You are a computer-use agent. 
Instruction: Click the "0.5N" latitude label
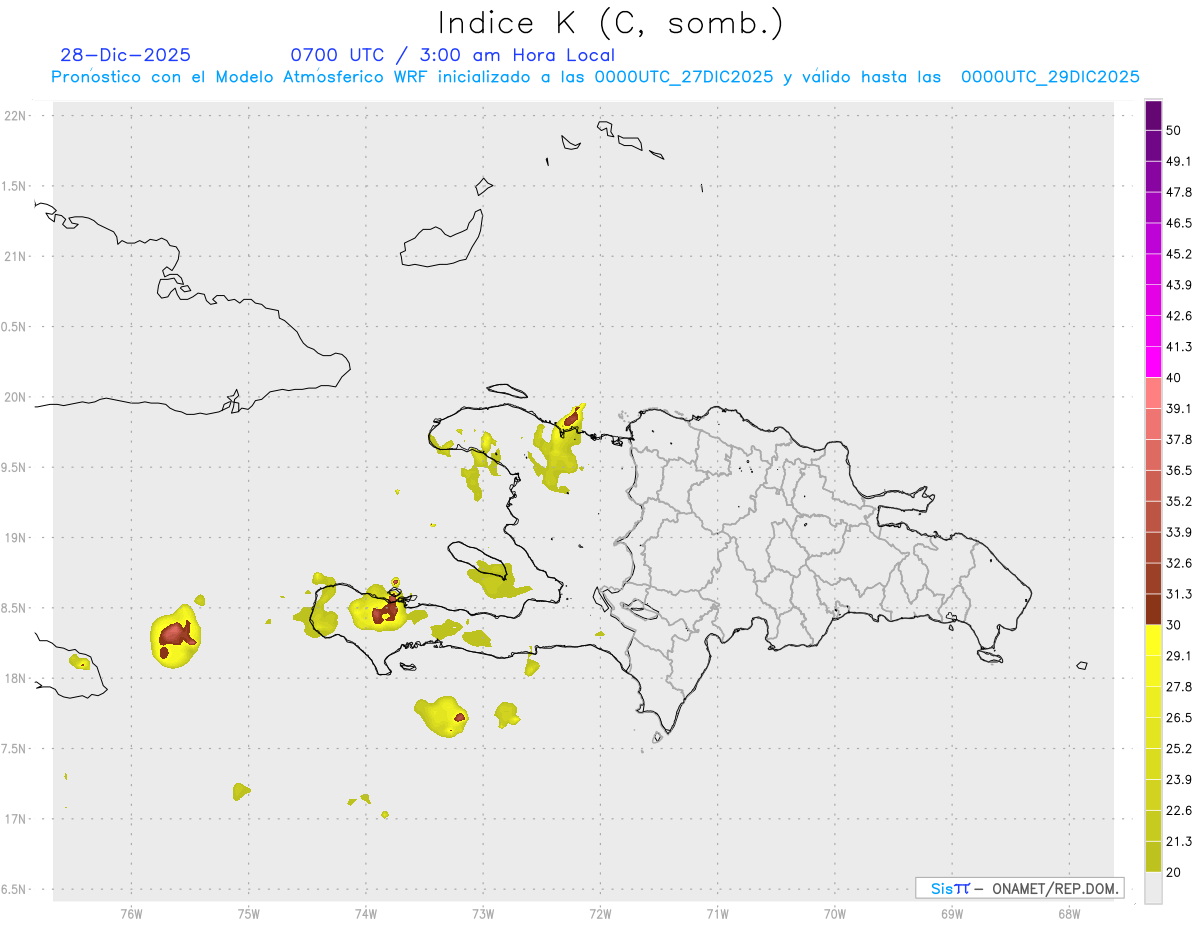pyautogui.click(x=15, y=327)
